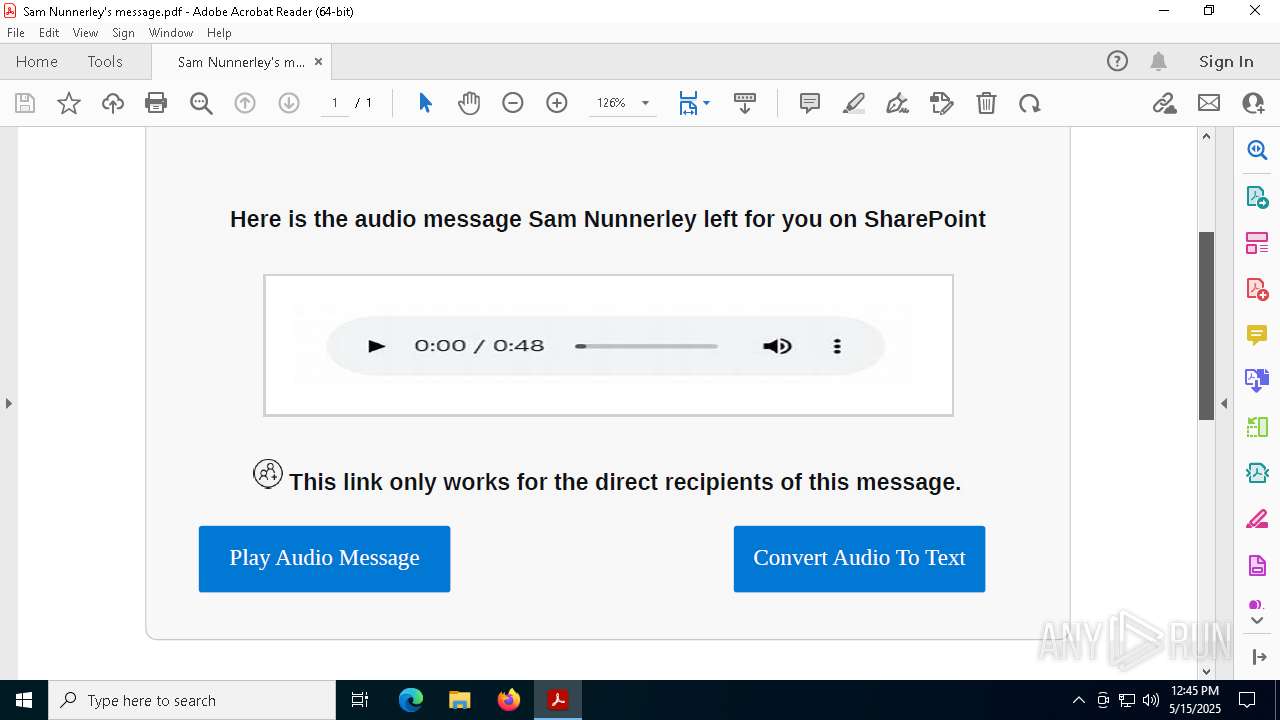
Task: Close the Sam Nunnerley's message tab
Action: tap(318, 62)
